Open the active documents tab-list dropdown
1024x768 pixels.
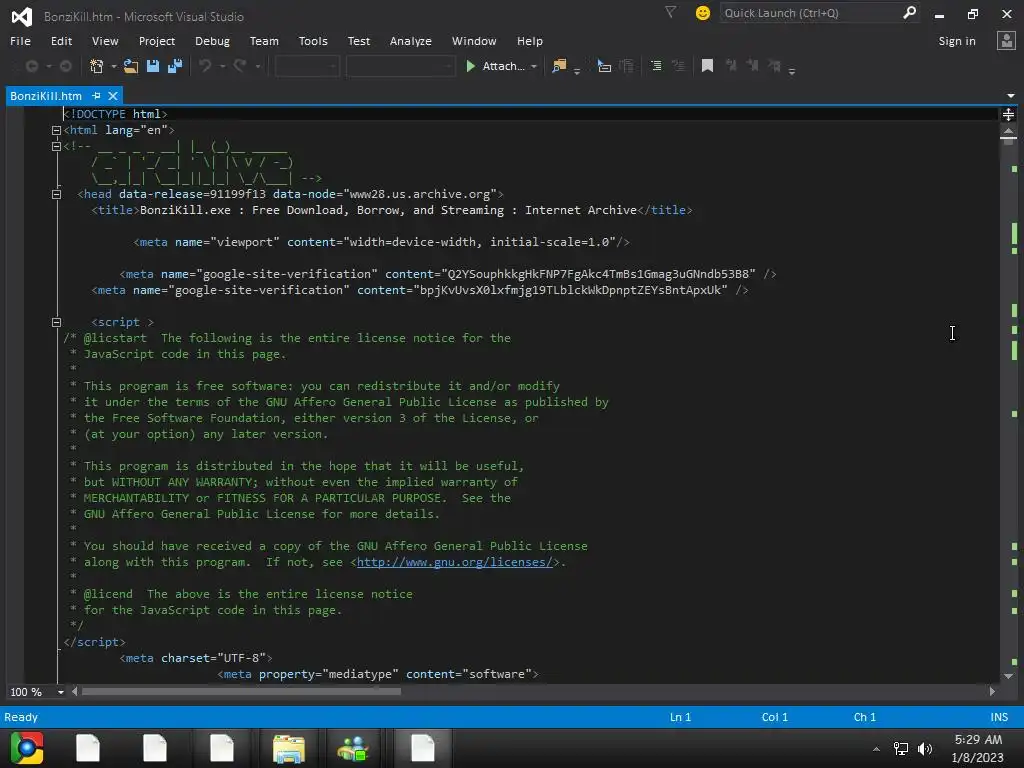click(x=1011, y=95)
